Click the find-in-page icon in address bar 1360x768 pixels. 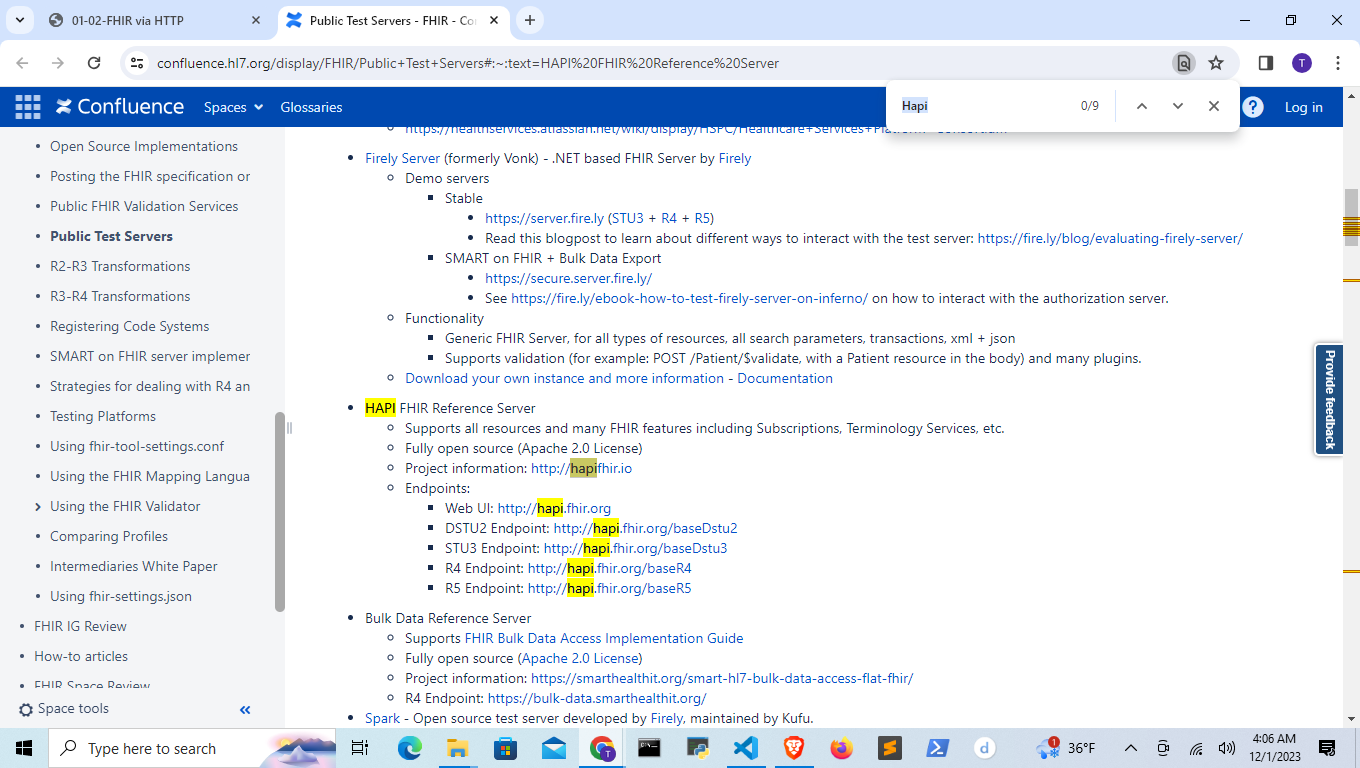(1184, 63)
